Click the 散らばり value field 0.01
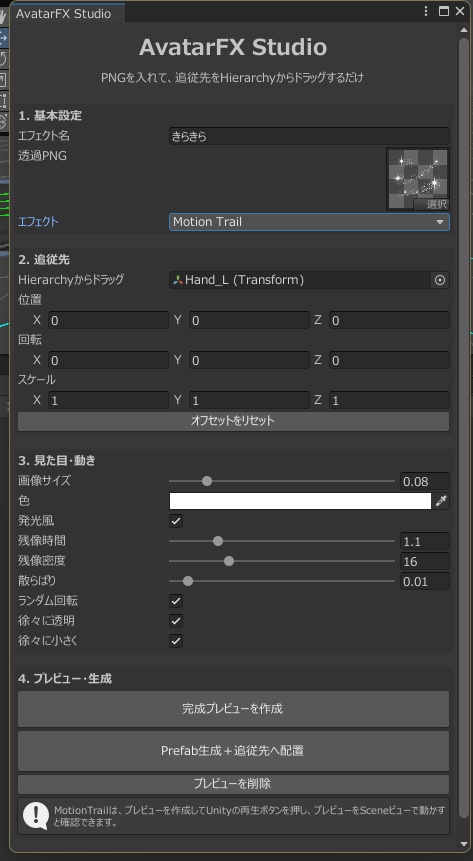473x861 pixels. [425, 581]
